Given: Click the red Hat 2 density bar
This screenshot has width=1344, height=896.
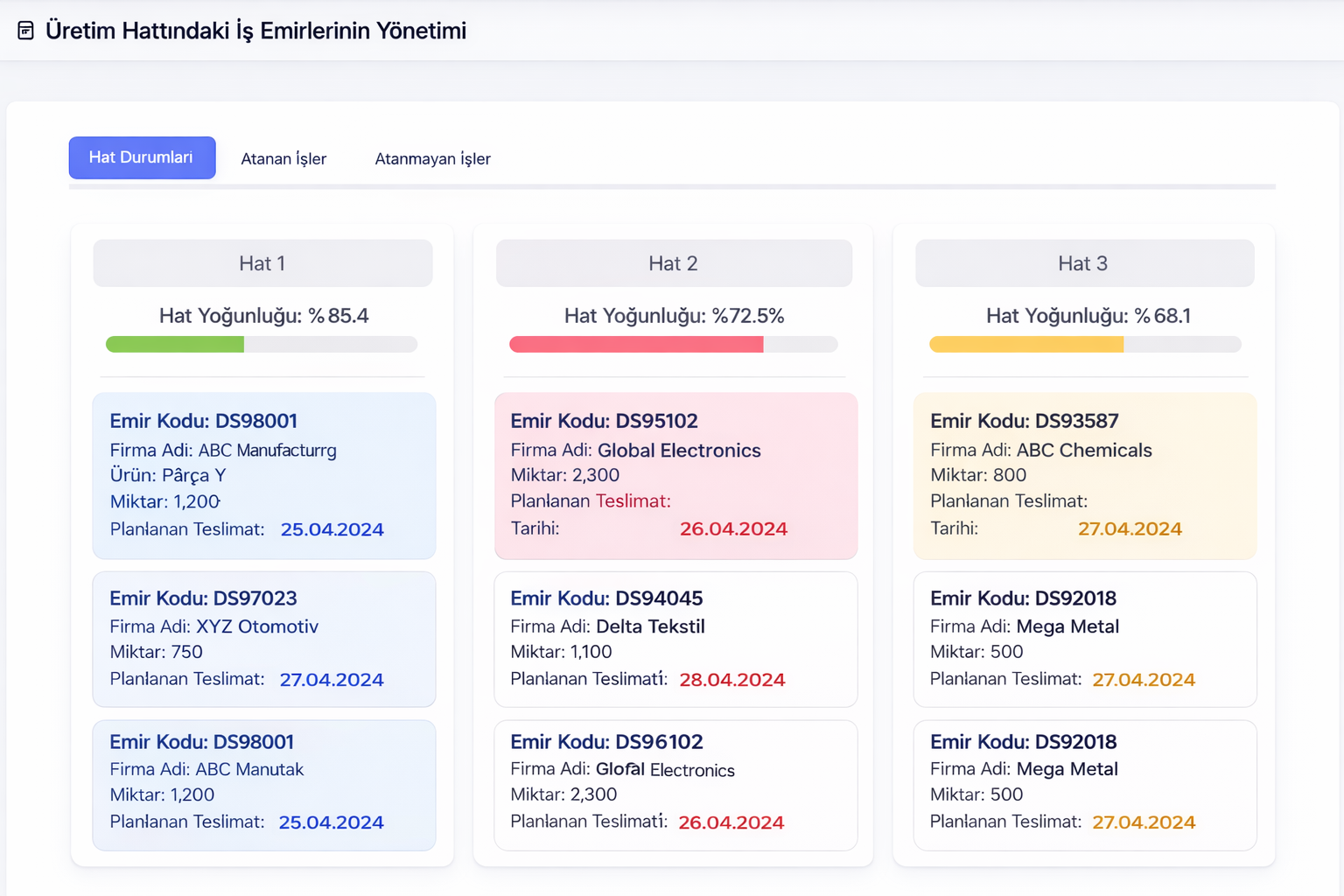Looking at the screenshot, I should pos(636,345).
